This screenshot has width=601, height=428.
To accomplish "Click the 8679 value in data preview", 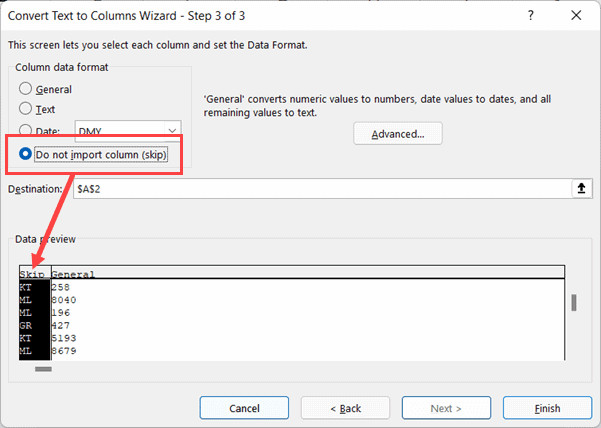I will (64, 351).
